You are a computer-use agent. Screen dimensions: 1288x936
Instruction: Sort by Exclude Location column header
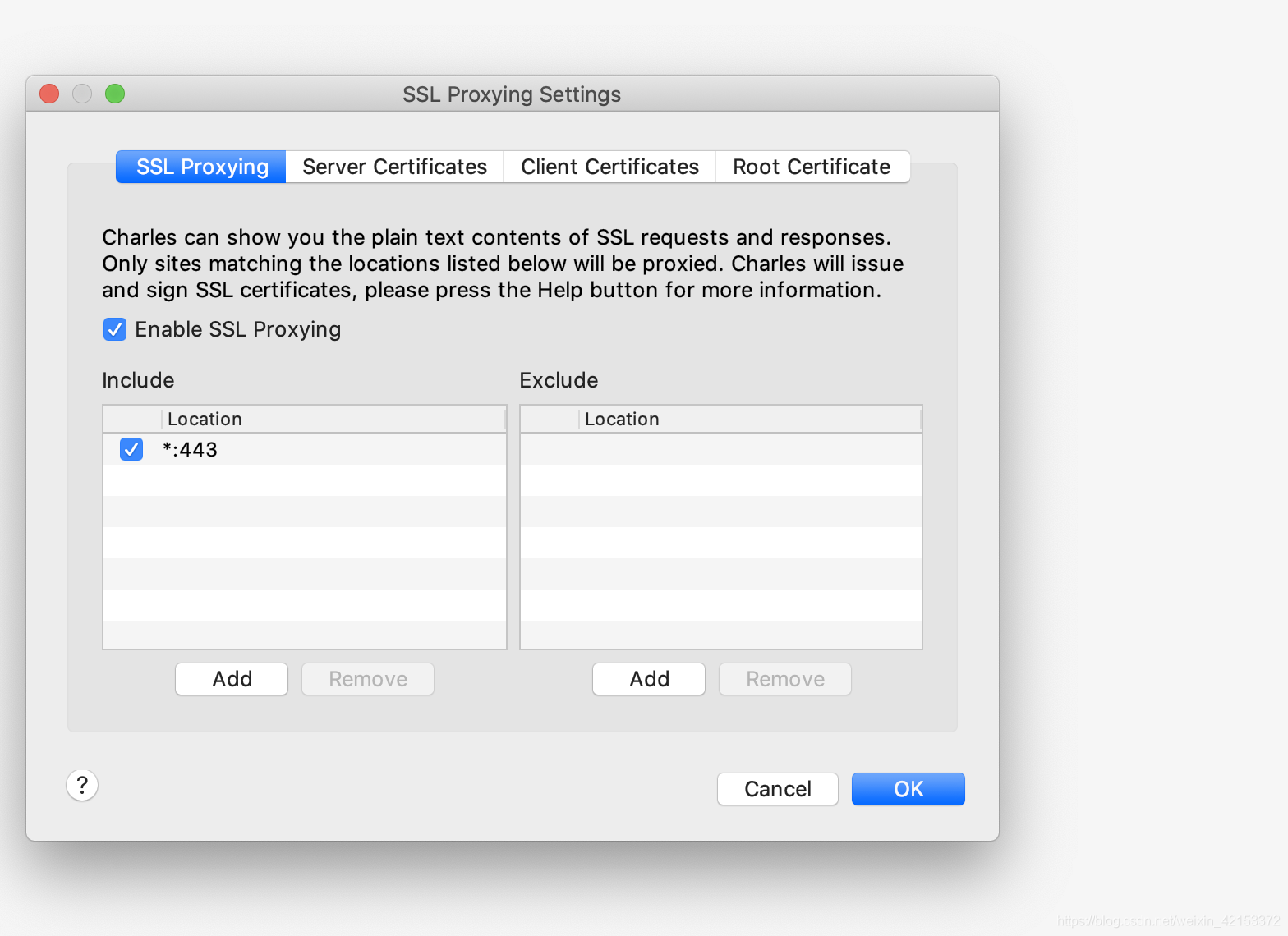click(750, 420)
